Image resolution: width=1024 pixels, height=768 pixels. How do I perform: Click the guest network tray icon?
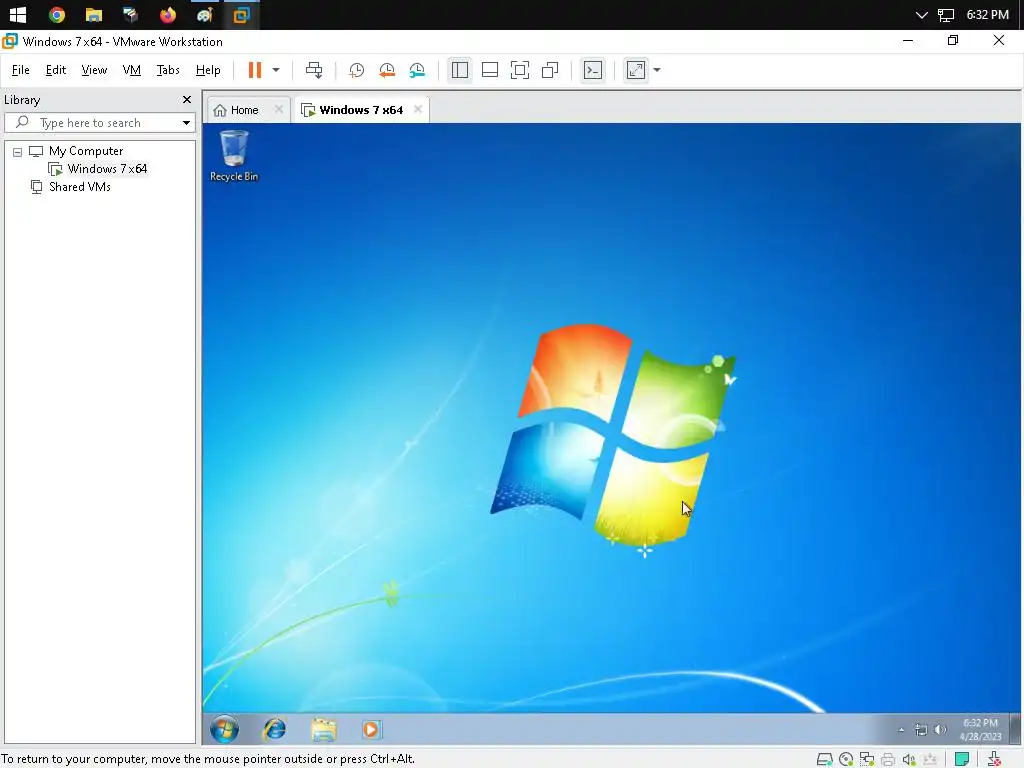click(921, 730)
